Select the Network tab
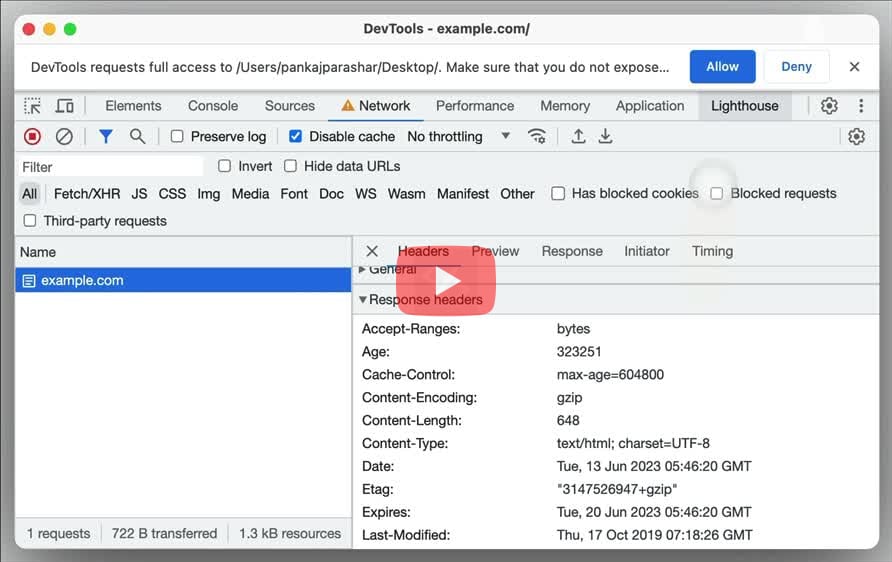Screen dimensions: 892x562 coord(376,106)
